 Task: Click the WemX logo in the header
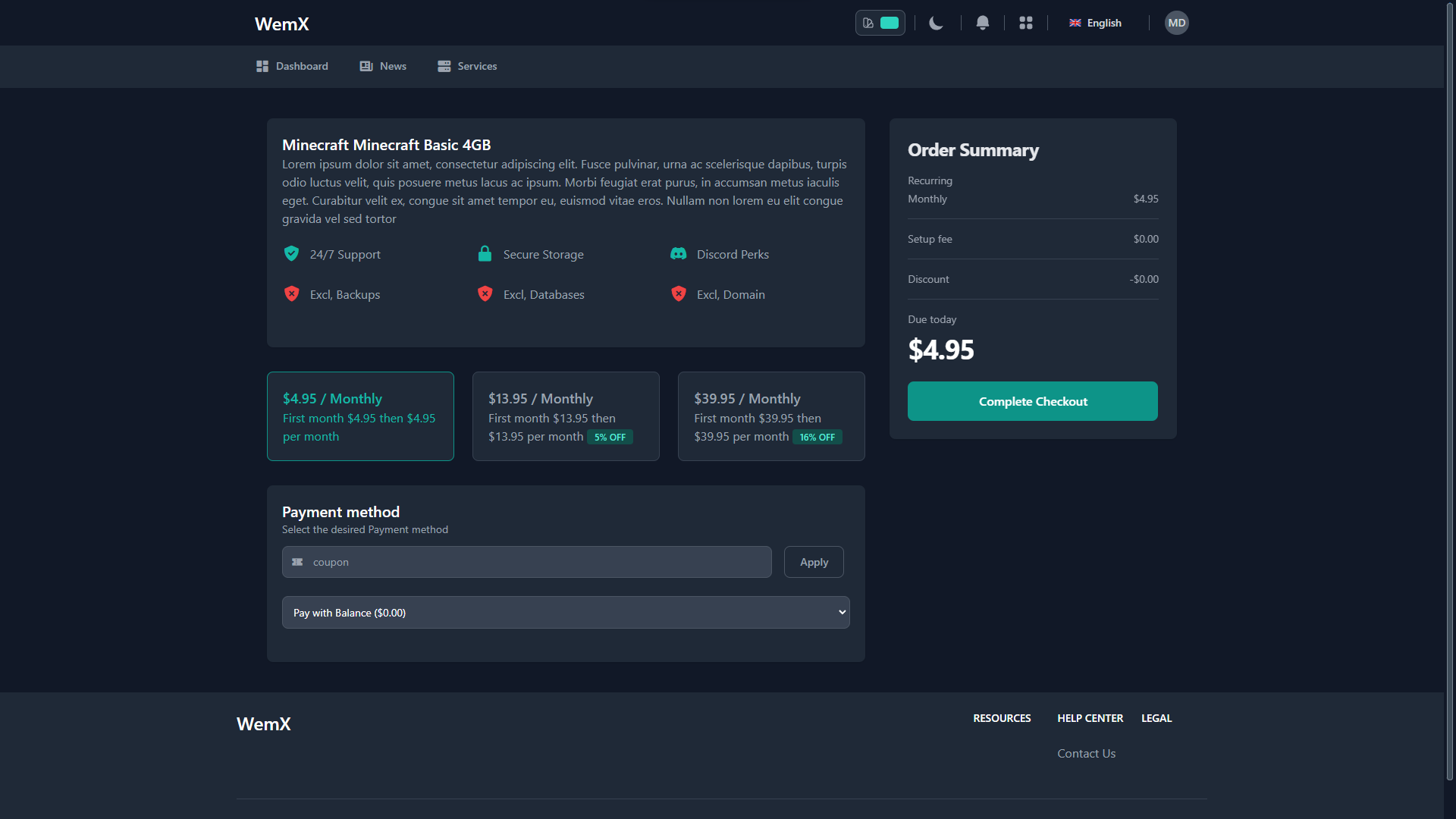coord(282,24)
